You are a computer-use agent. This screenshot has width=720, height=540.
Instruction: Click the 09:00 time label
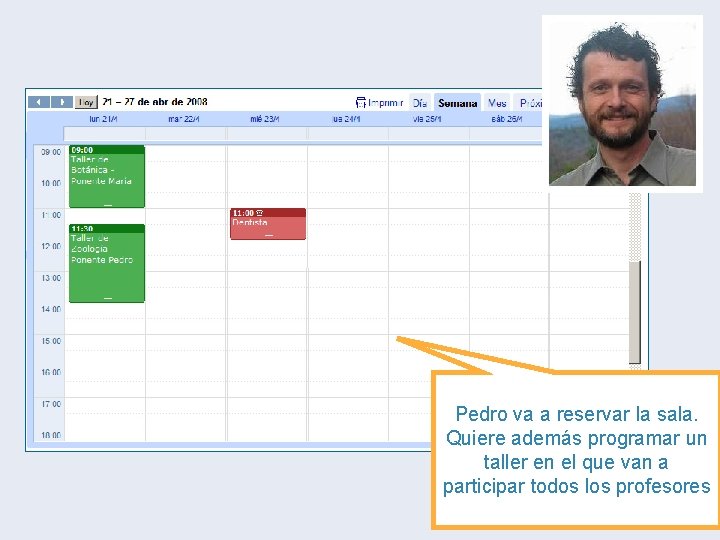click(x=51, y=152)
